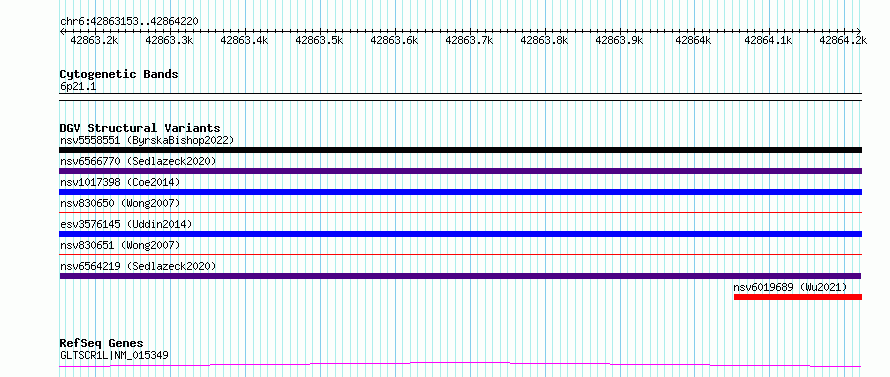Click the 42863.4k ruler tick label
890x377 pixels.
(x=244, y=40)
